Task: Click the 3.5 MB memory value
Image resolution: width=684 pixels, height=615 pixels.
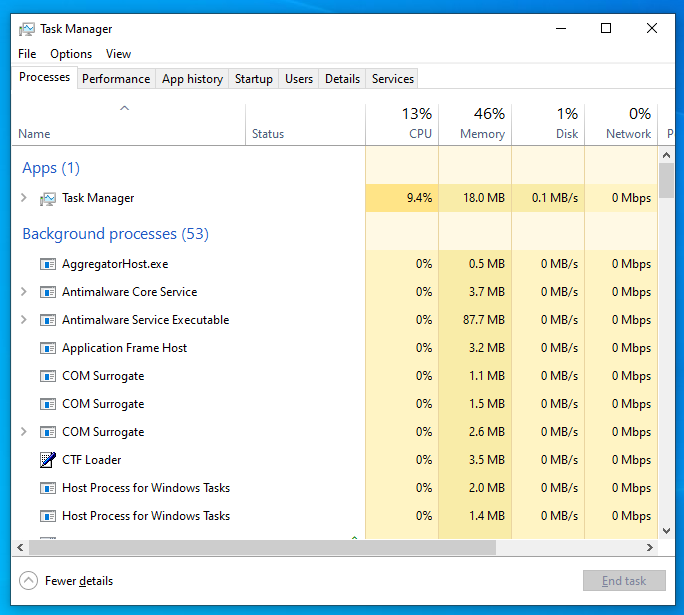Action: tap(487, 460)
